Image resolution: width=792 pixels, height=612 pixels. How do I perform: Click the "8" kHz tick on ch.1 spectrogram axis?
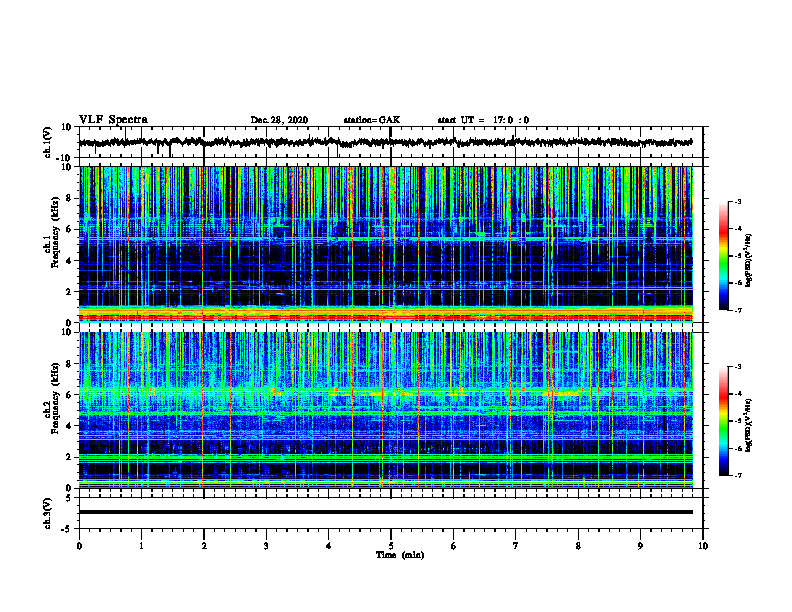tap(70, 198)
